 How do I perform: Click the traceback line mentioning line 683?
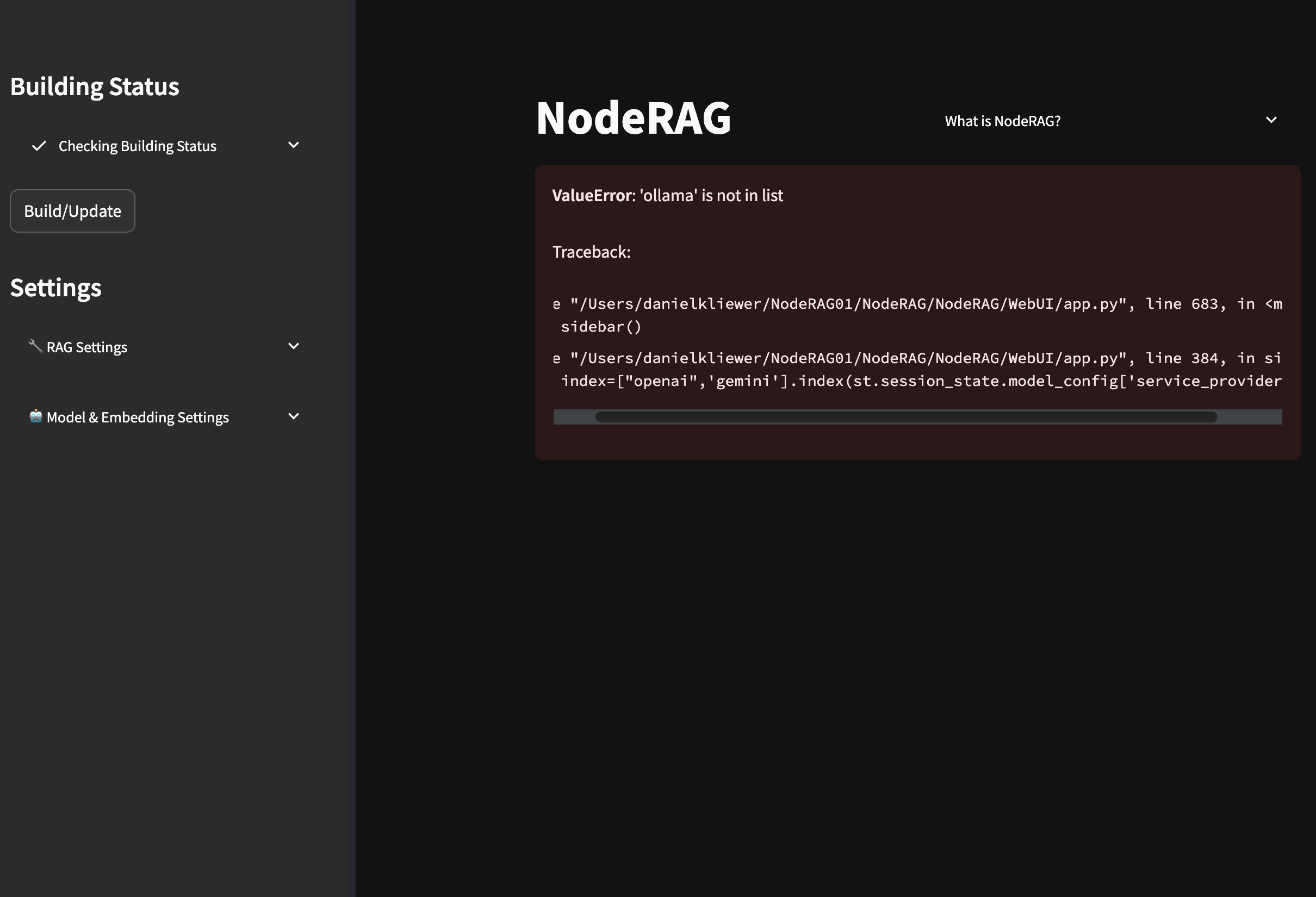[x=917, y=304]
